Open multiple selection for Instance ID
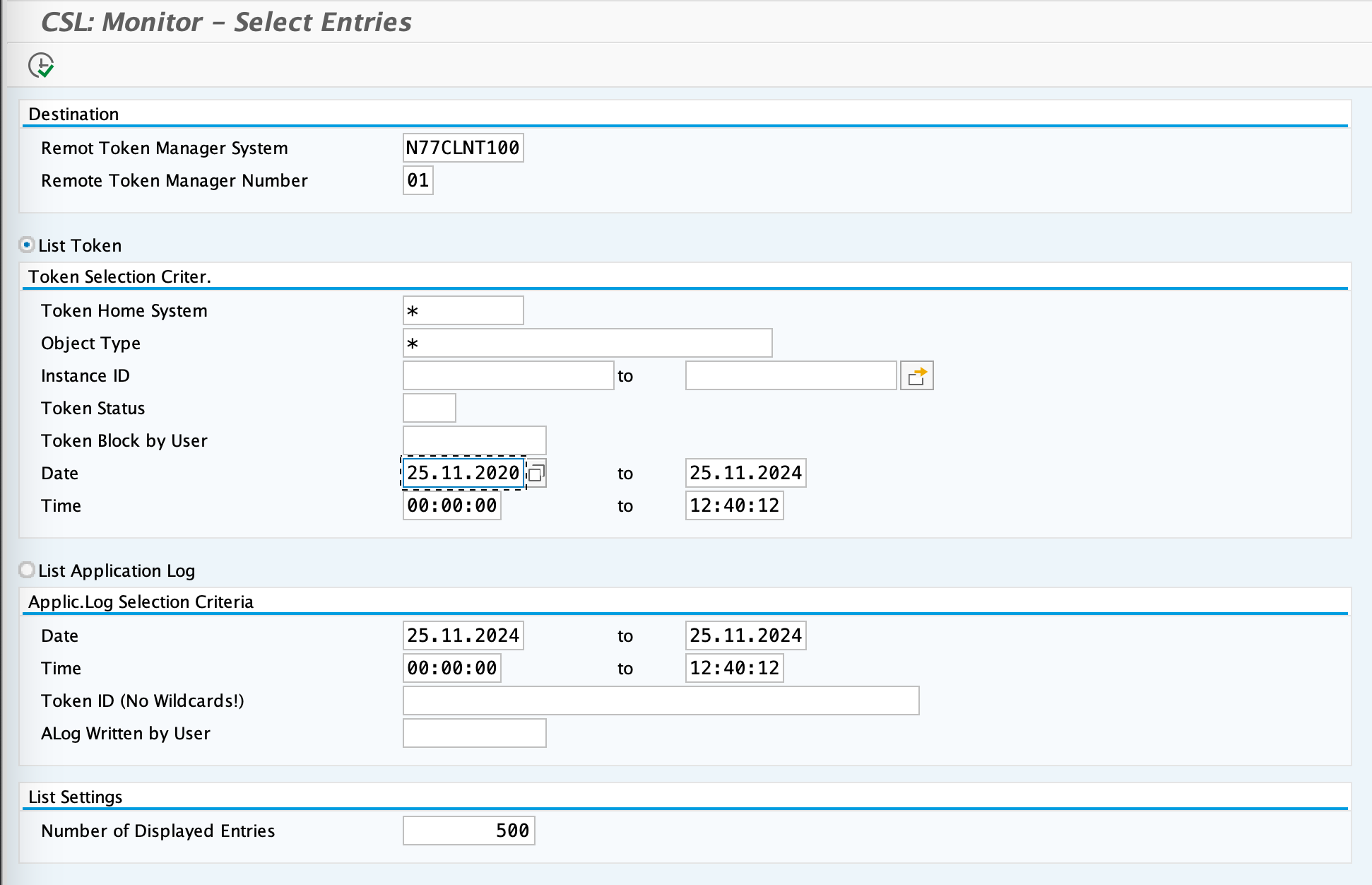This screenshot has height=885, width=1372. pyautogui.click(x=916, y=375)
